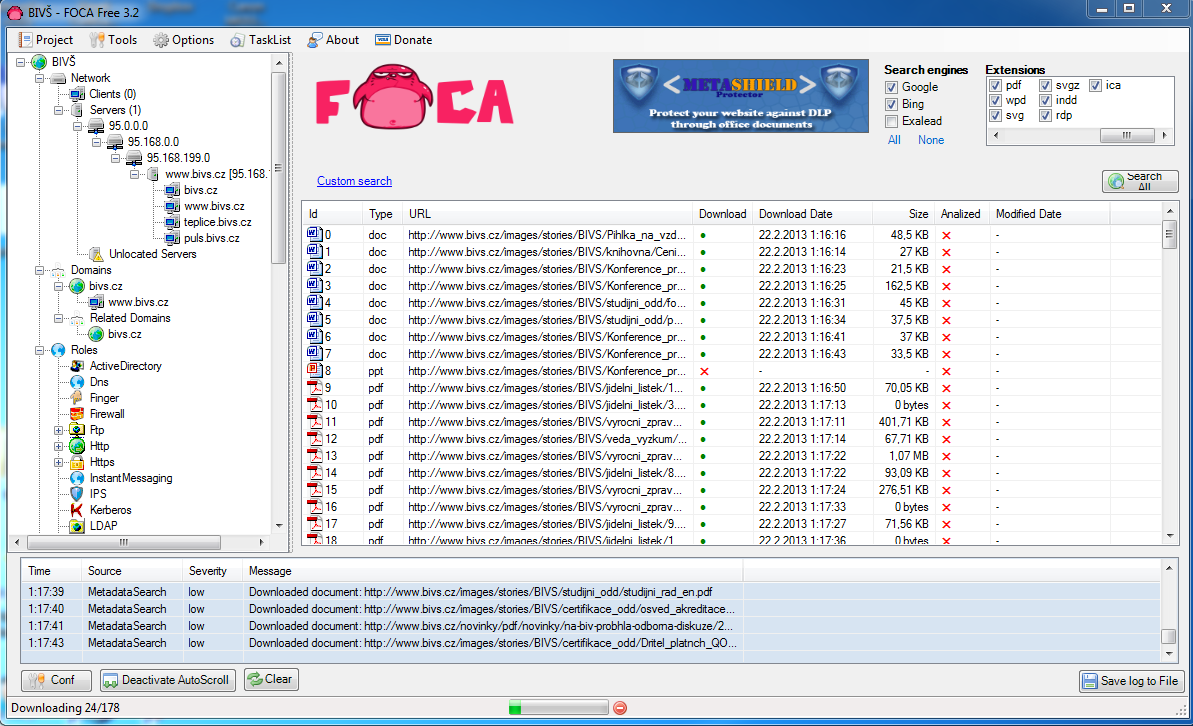Click the download progress bar
The height and width of the screenshot is (726, 1193).
pos(558,708)
